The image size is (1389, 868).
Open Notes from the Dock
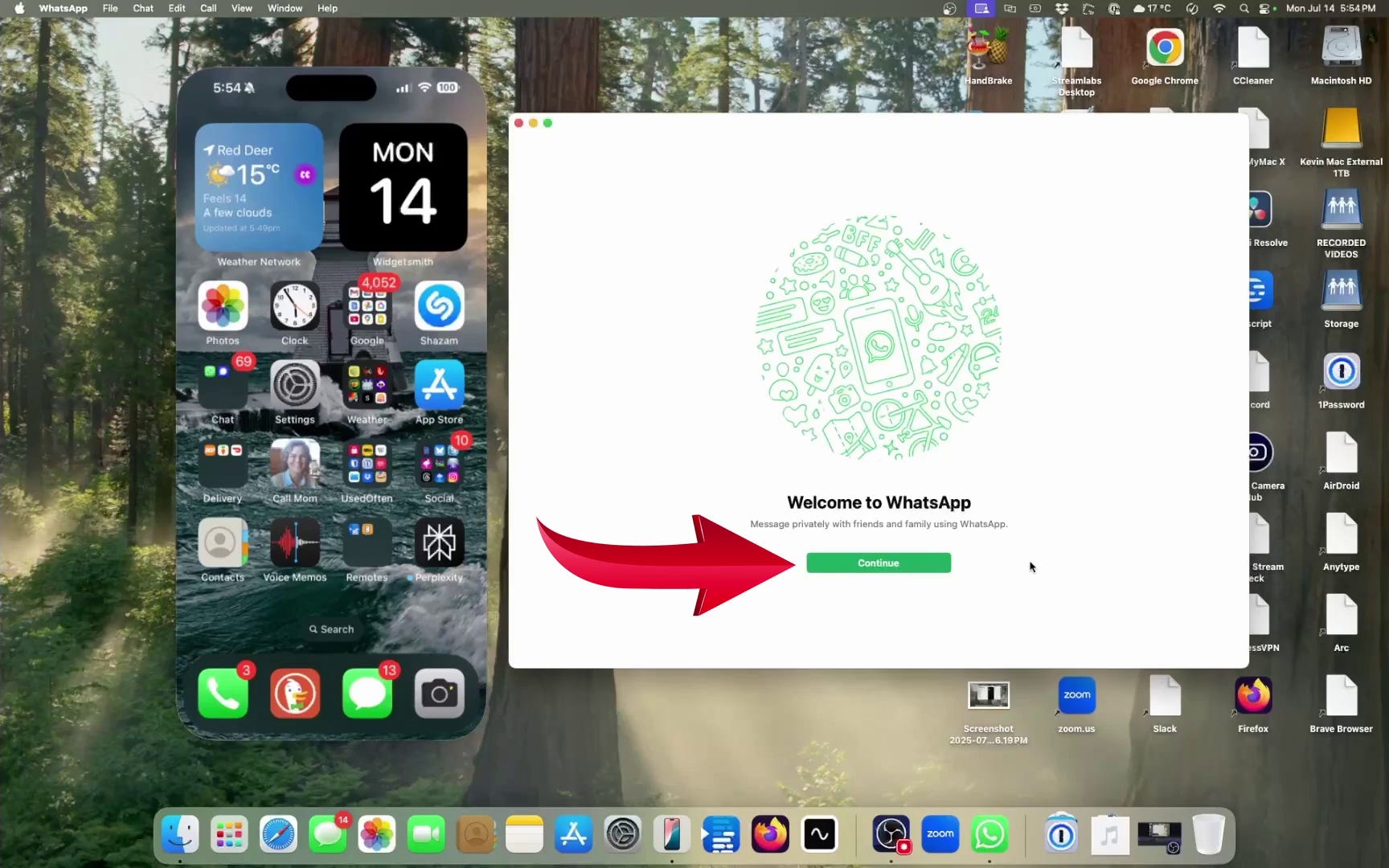pos(524,835)
